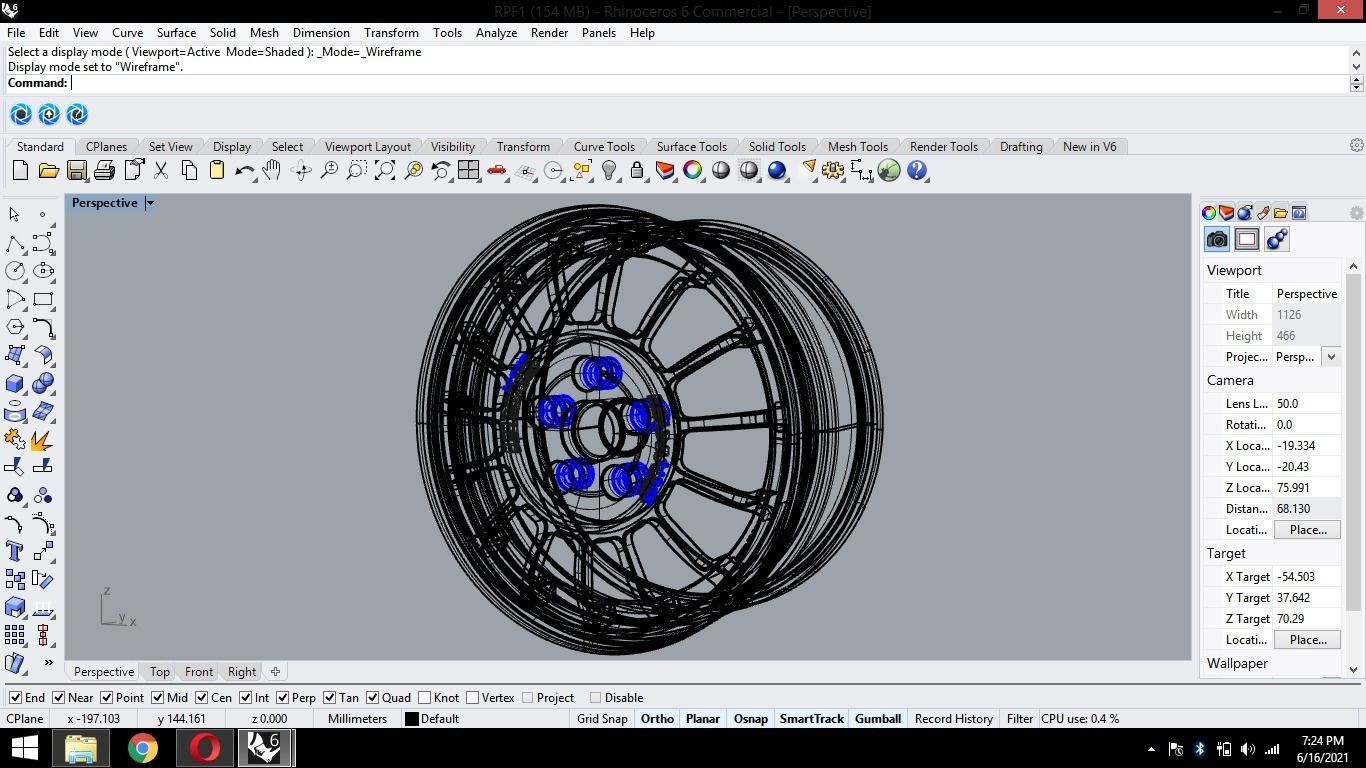
Task: Open the Surface menu
Action: click(176, 33)
